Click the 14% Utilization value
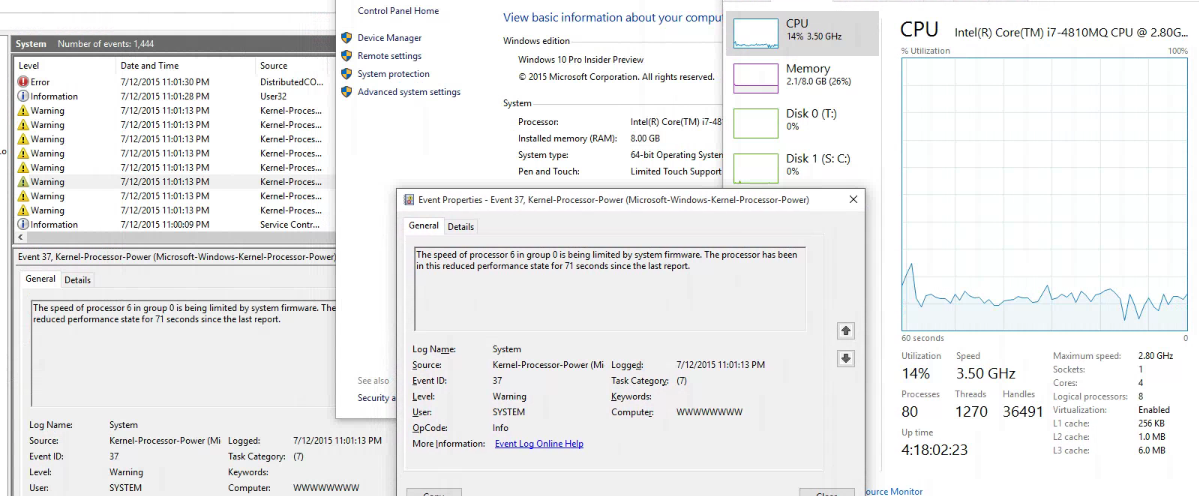 [916, 374]
